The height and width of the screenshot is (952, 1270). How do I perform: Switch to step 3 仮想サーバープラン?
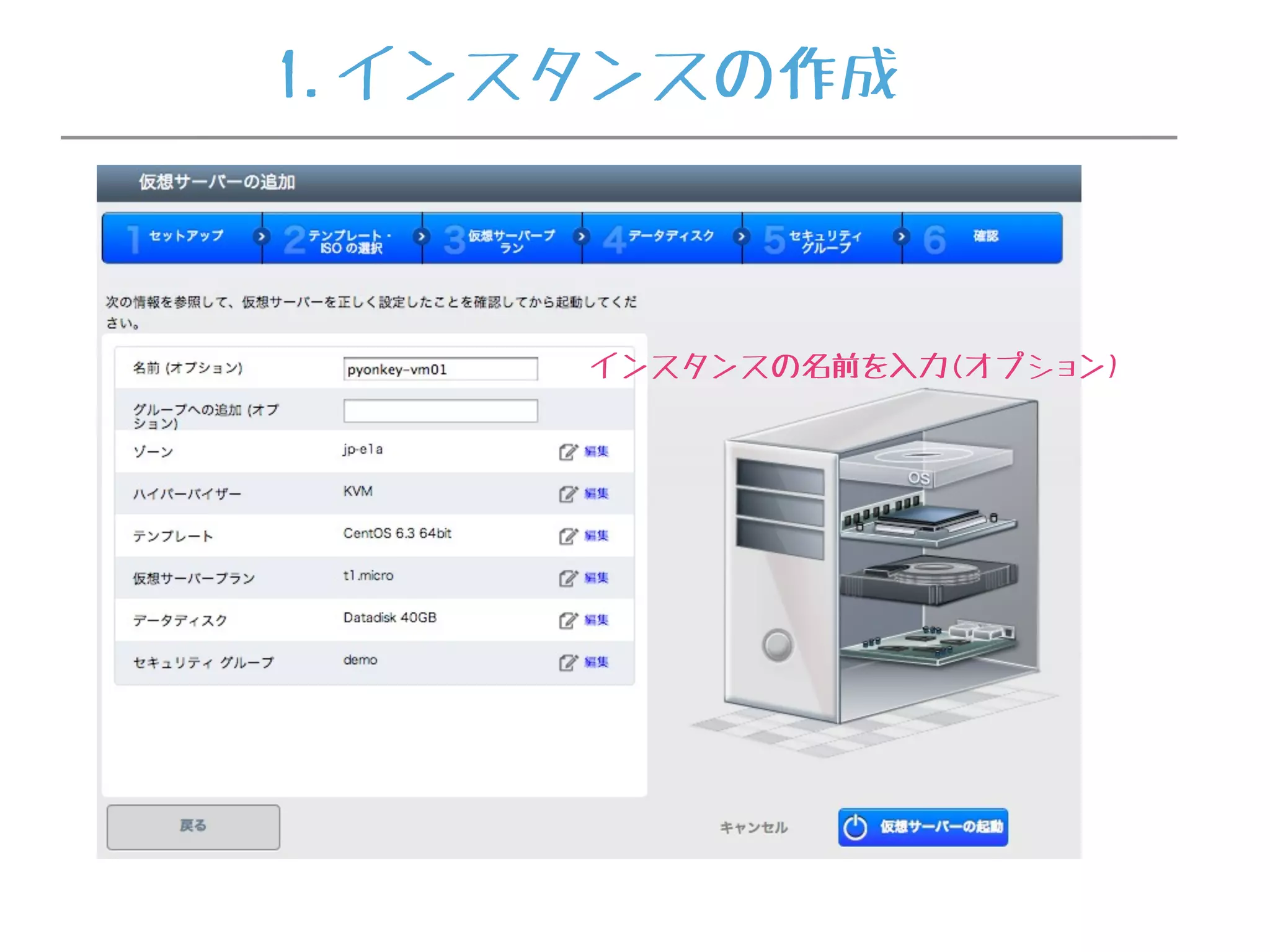[510, 240]
